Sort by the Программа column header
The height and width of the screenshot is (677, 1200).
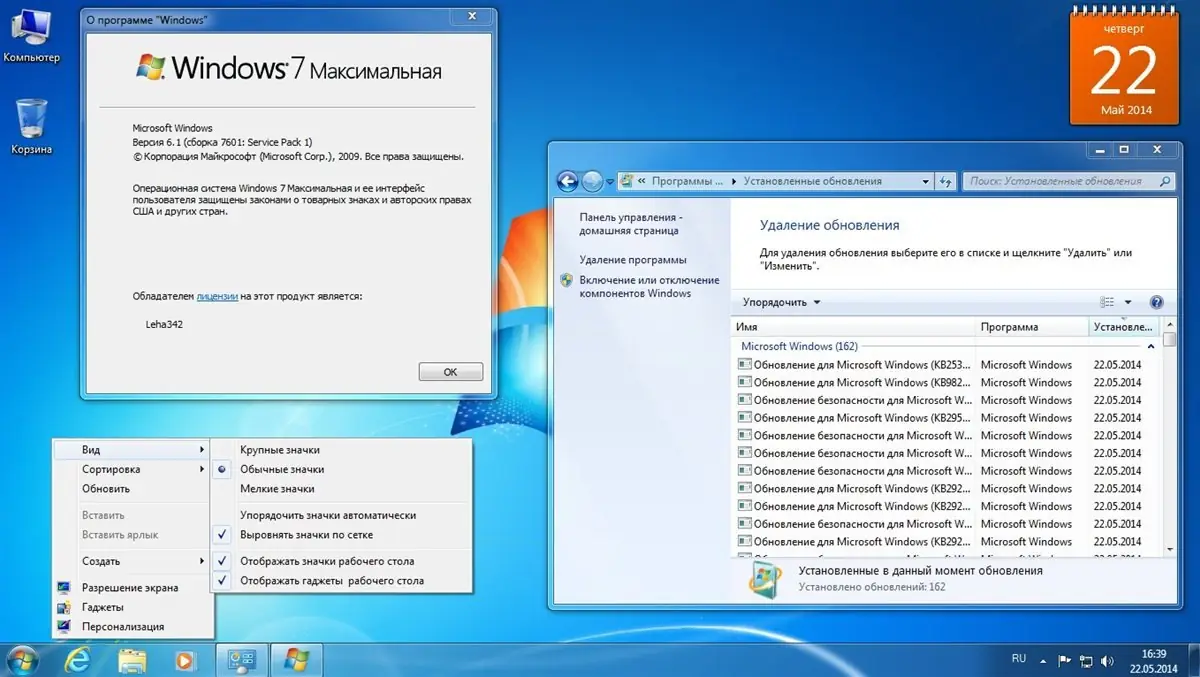pyautogui.click(x=1032, y=327)
